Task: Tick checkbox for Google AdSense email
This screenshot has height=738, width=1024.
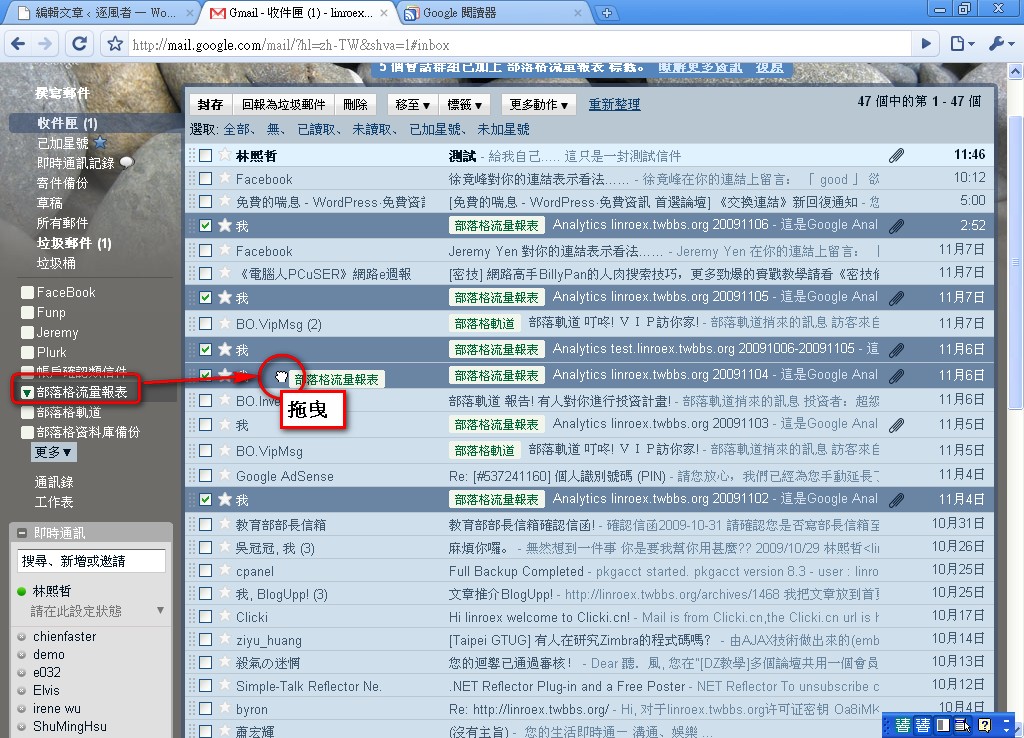Action: 206,475
